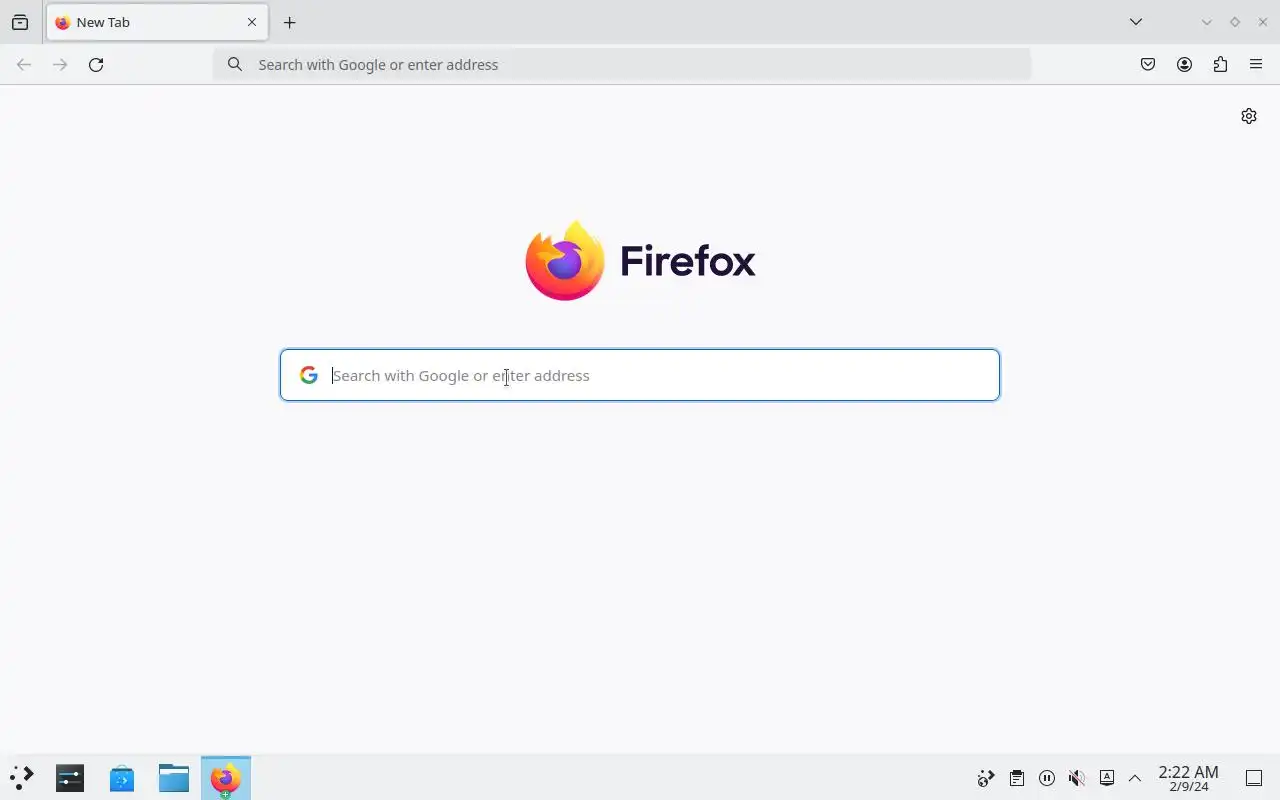Open the clock showing 2:22 AM
This screenshot has height=800, width=1280.
(x=1188, y=778)
